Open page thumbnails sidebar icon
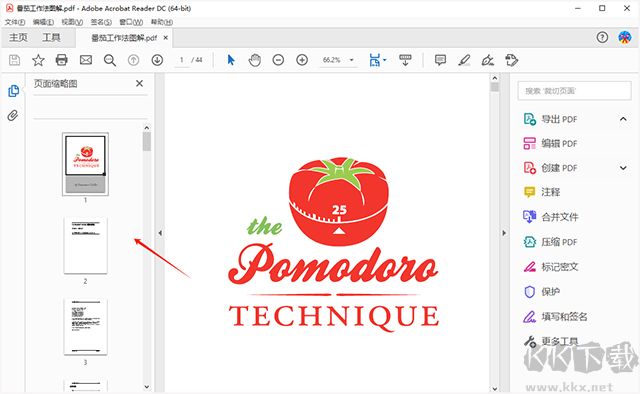 point(13,91)
